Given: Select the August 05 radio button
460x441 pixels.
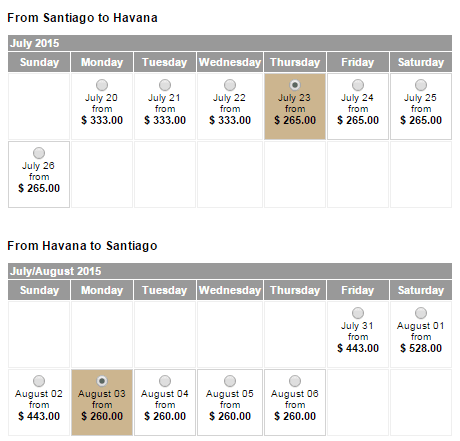Looking at the screenshot, I should coord(230,381).
